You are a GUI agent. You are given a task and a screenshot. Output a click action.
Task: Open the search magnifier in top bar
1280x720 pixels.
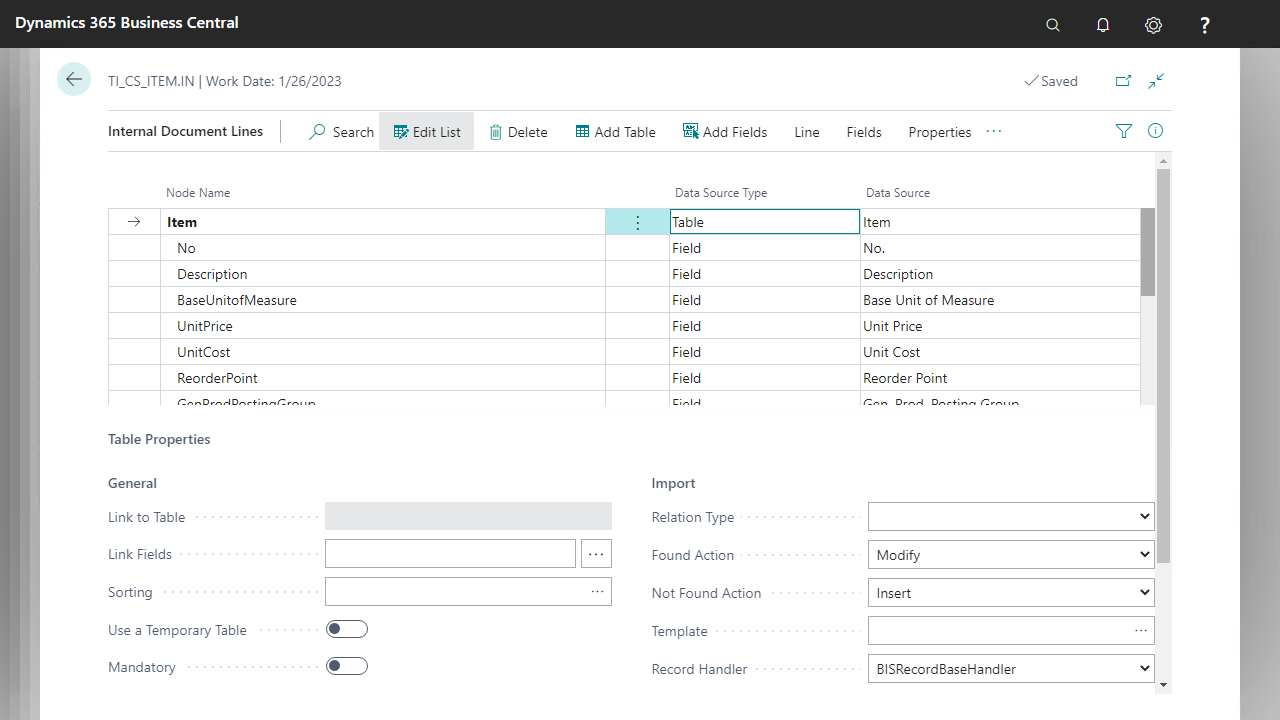click(1053, 25)
